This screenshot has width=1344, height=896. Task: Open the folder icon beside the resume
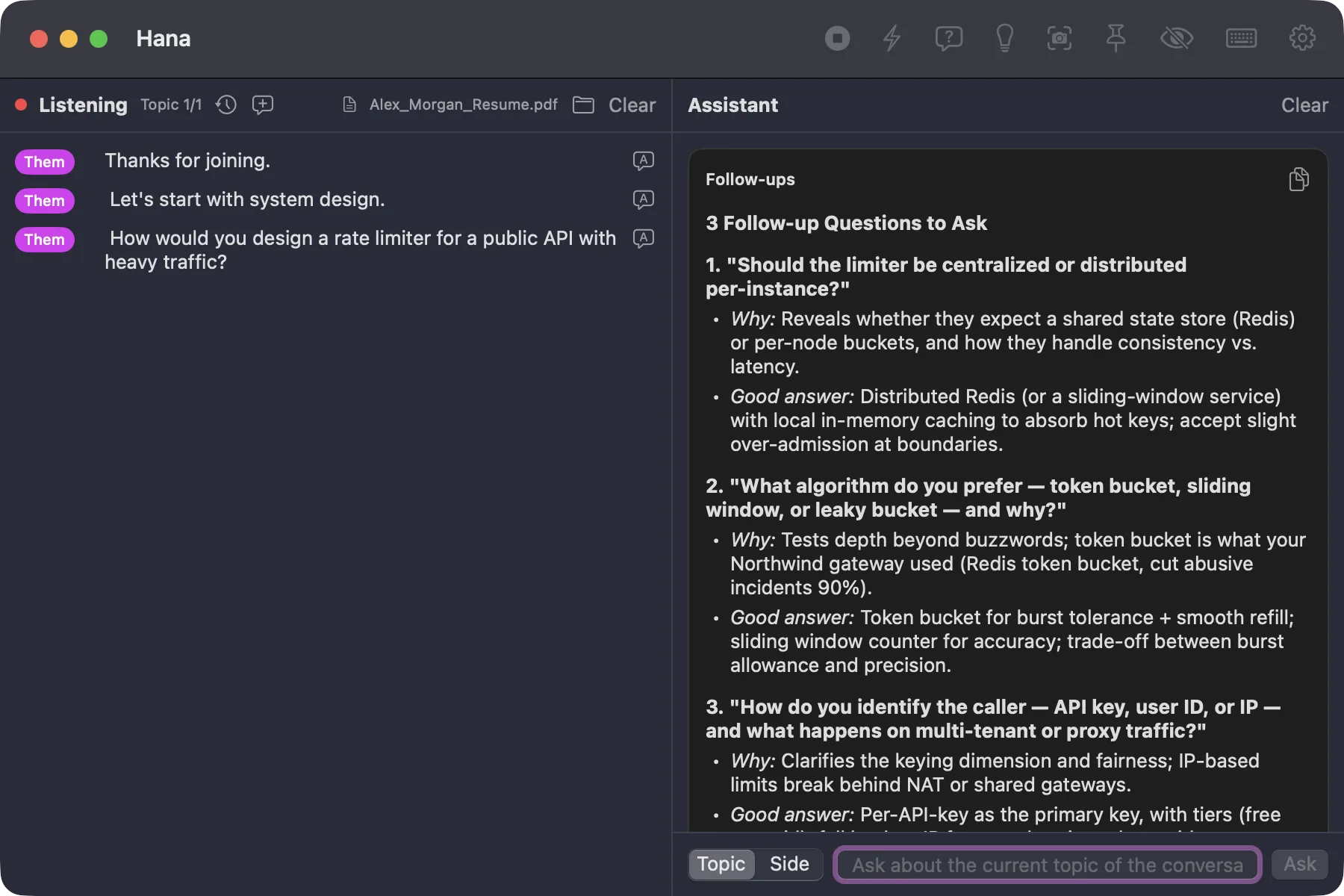point(583,105)
